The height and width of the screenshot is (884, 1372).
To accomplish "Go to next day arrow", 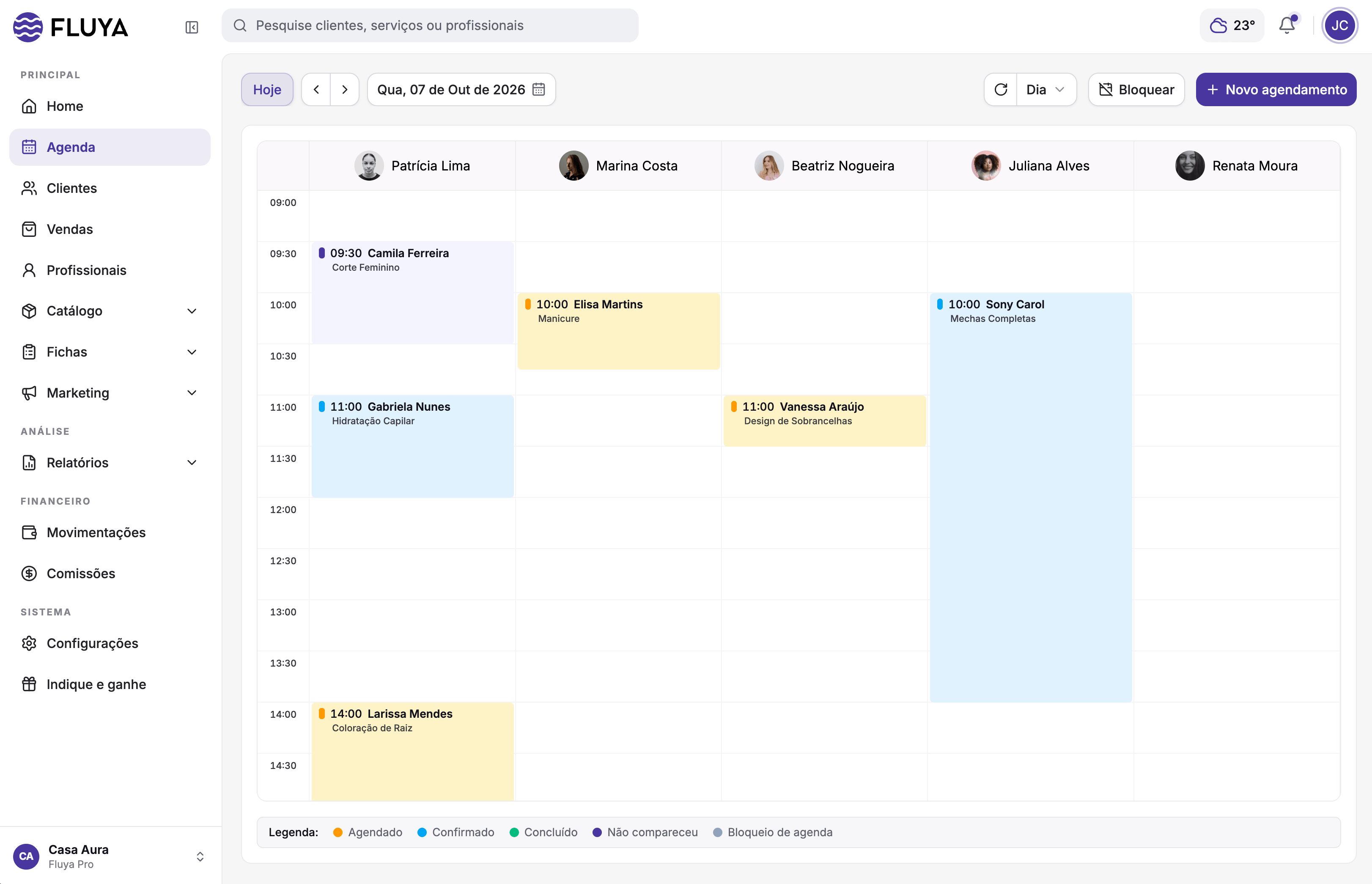I will point(345,90).
